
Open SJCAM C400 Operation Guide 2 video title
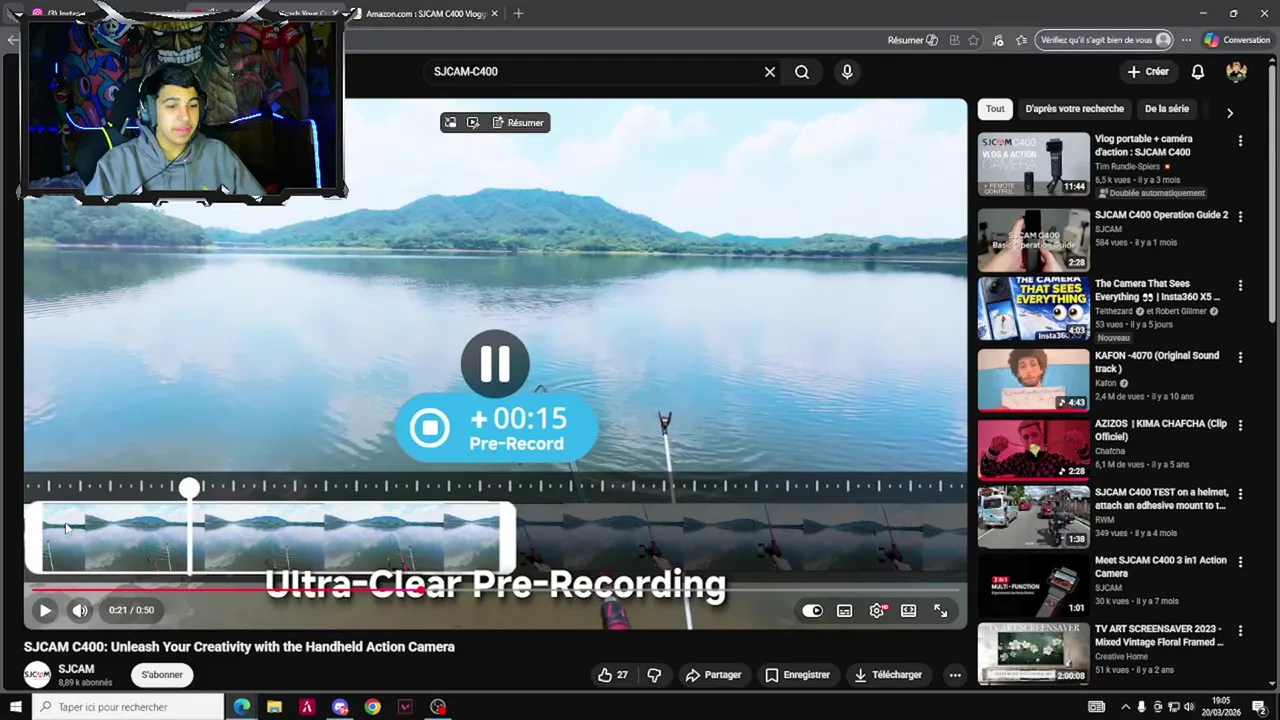[1161, 215]
